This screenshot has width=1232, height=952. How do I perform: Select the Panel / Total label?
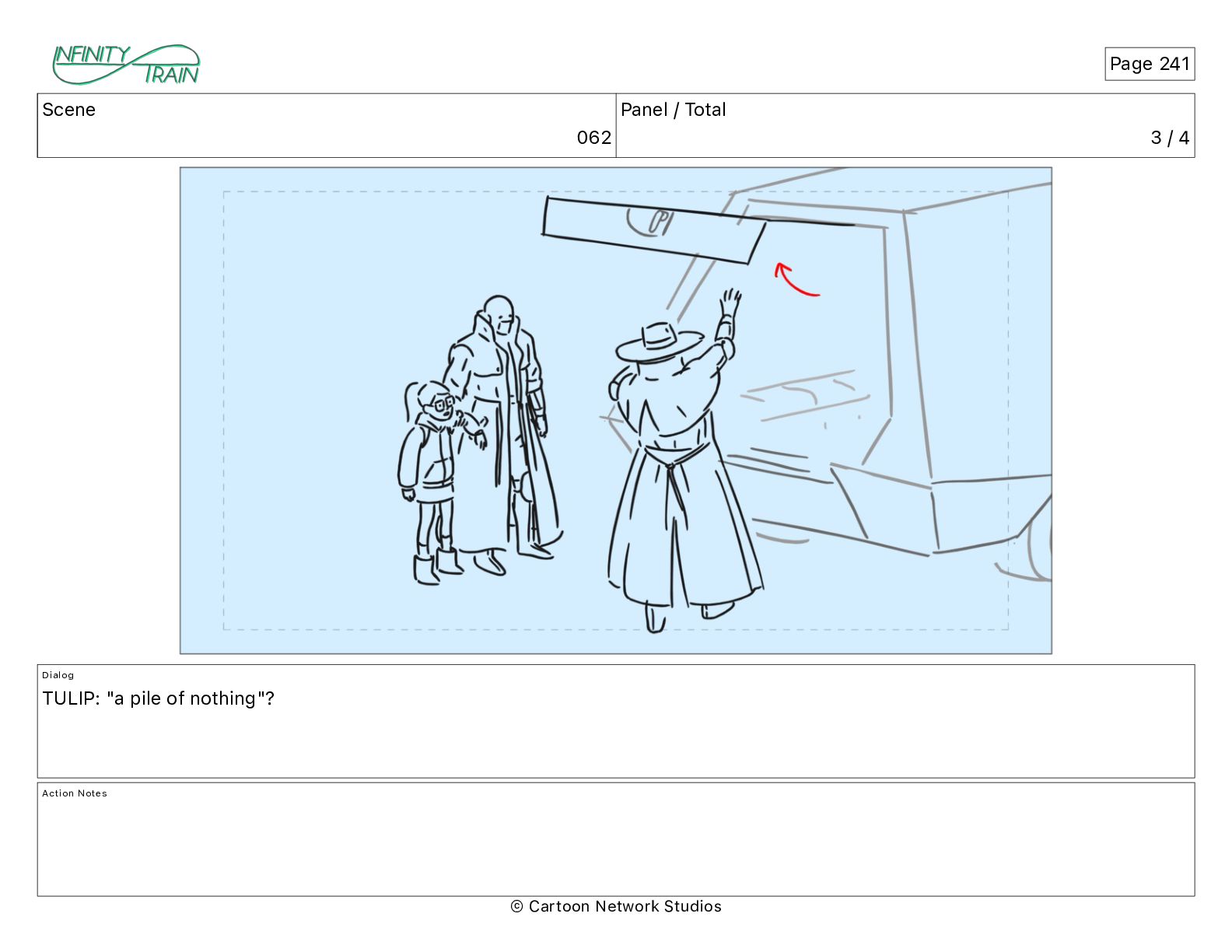(673, 110)
